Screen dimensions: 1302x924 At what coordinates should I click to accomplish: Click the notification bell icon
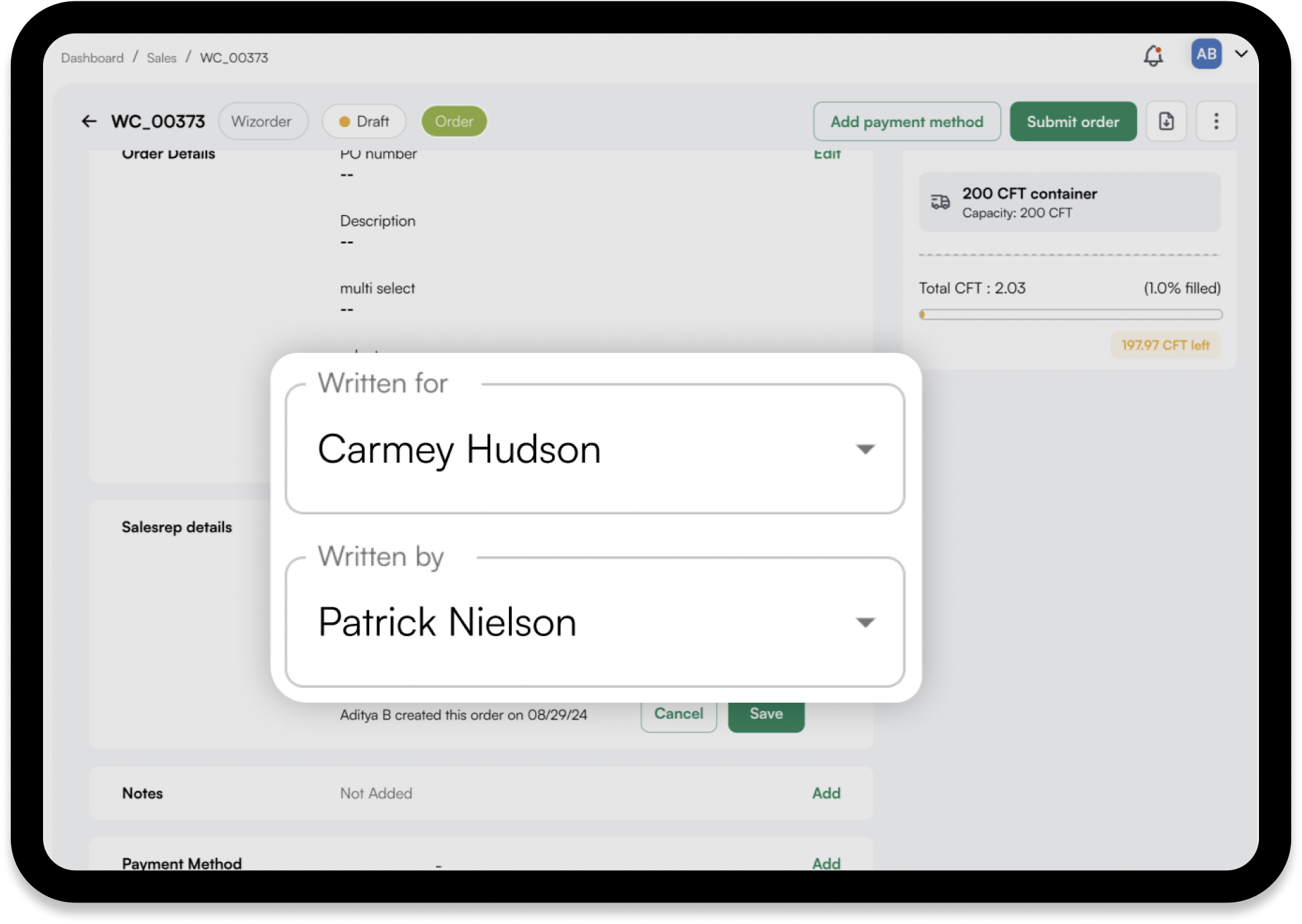[1153, 55]
